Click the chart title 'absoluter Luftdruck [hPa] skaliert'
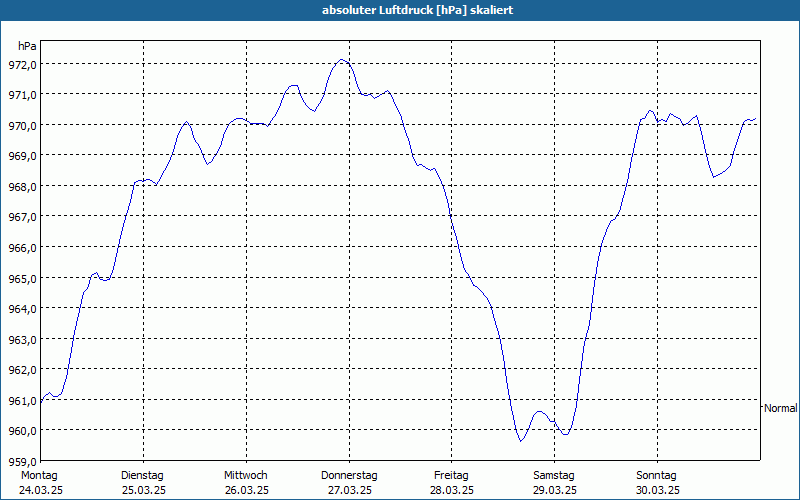Image resolution: width=800 pixels, height=500 pixels. click(x=417, y=10)
